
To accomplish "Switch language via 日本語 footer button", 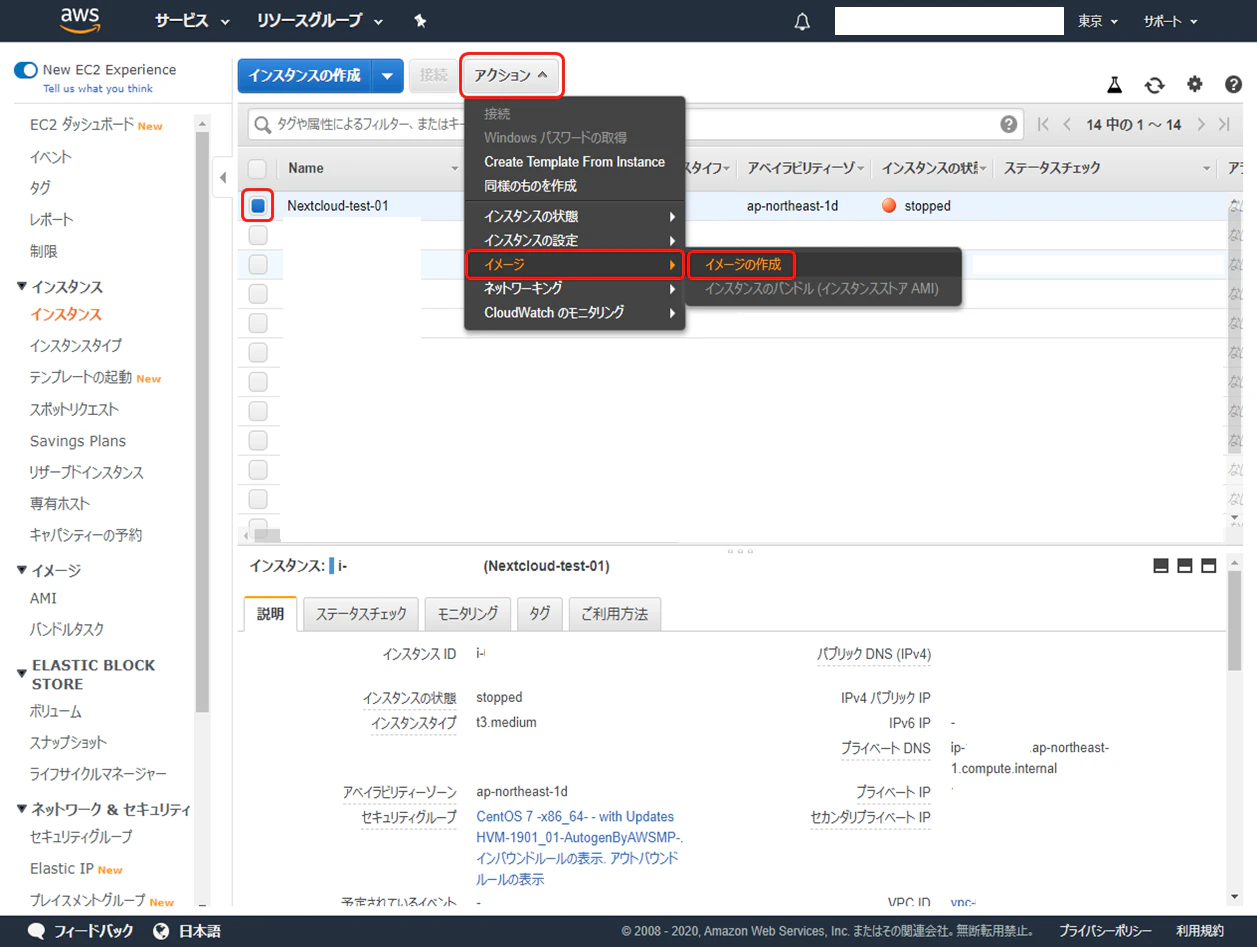I will pos(200,931).
